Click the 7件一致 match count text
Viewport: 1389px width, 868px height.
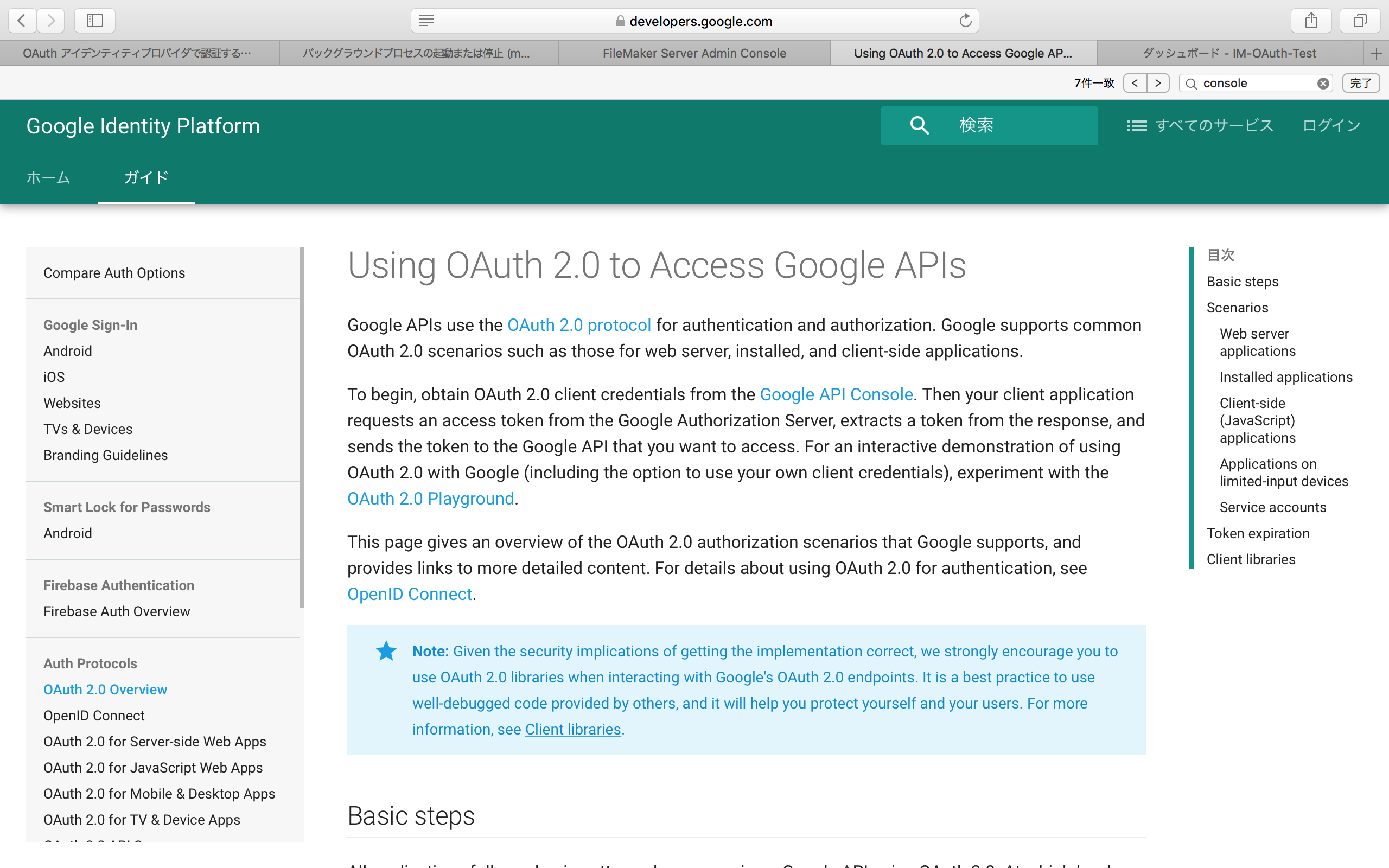pyautogui.click(x=1094, y=83)
